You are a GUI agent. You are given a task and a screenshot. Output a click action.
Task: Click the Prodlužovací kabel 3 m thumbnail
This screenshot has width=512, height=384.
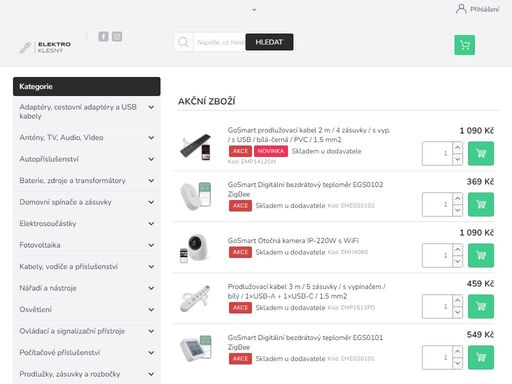[x=196, y=298]
